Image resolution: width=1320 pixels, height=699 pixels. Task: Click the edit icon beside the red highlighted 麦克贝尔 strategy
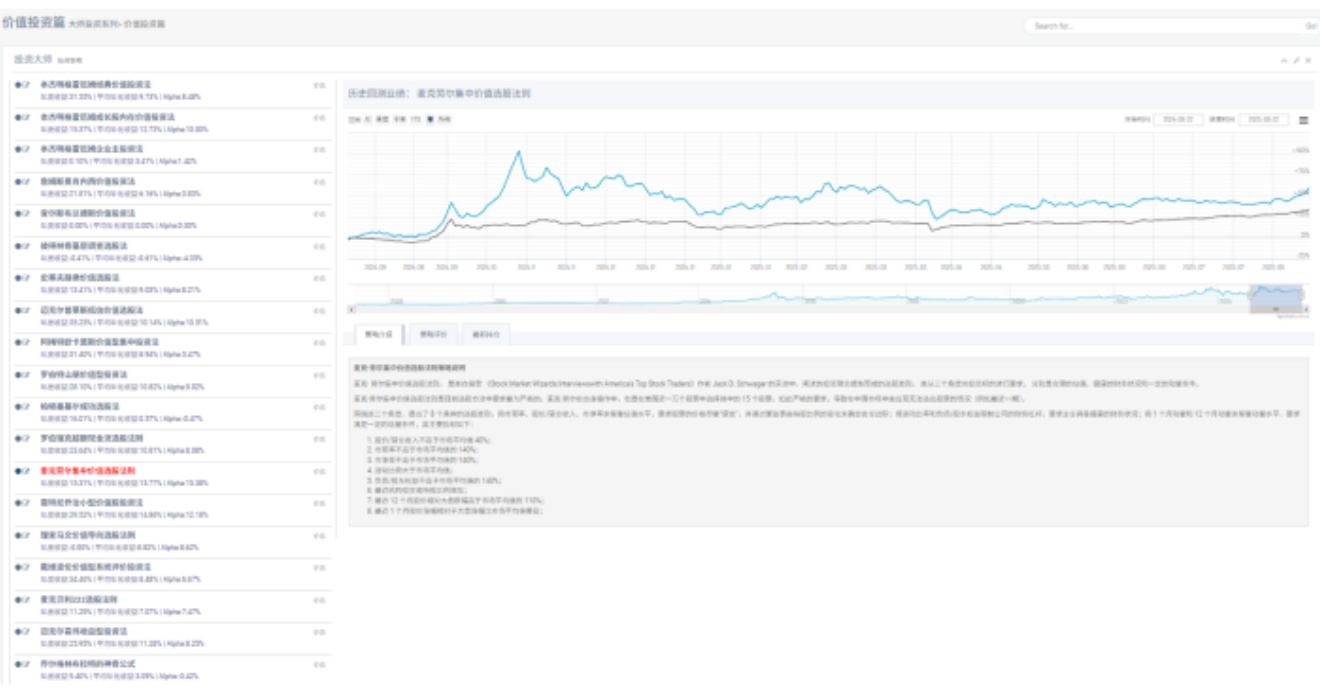pyautogui.click(x=25, y=470)
